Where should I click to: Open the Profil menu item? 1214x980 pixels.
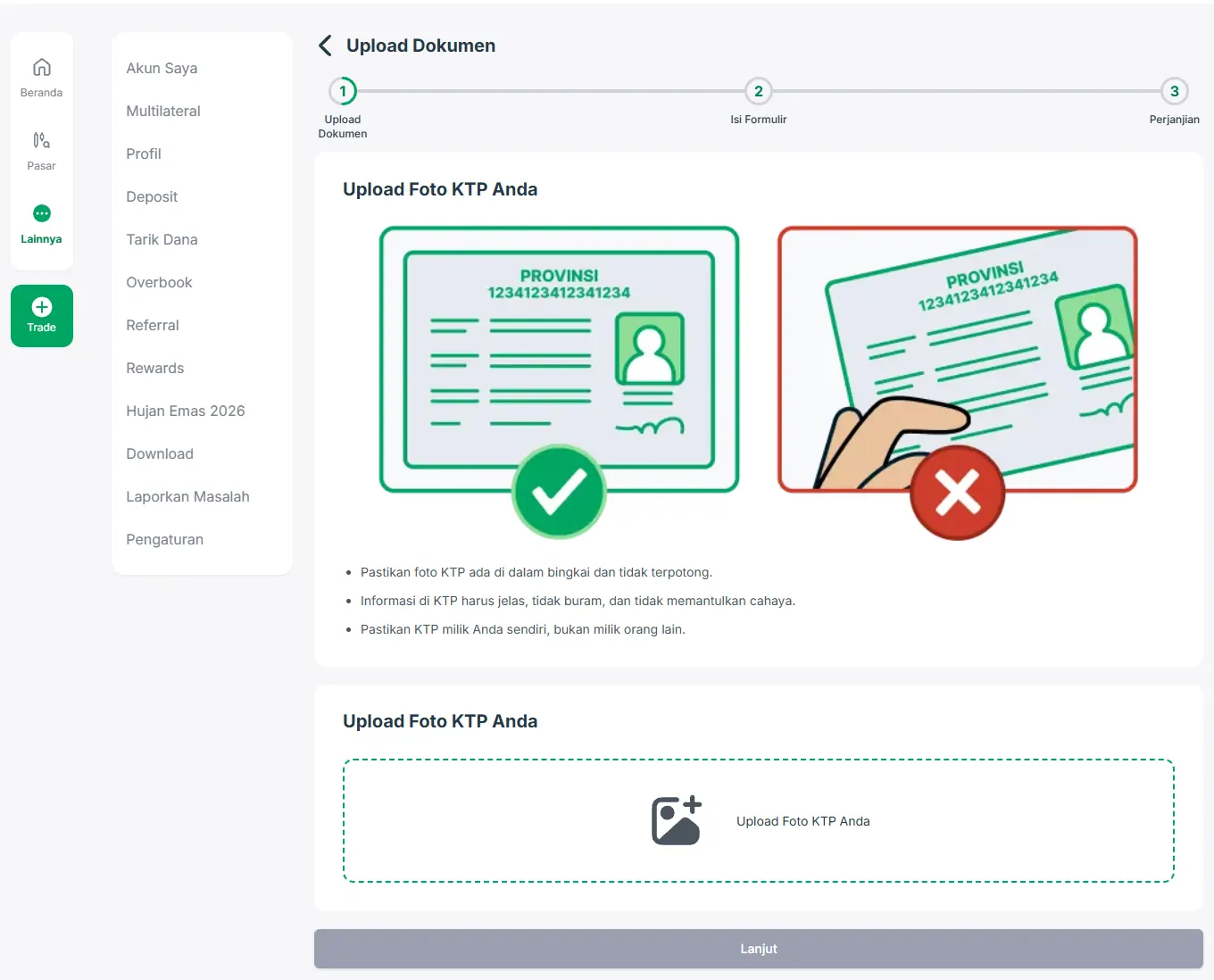coord(144,154)
